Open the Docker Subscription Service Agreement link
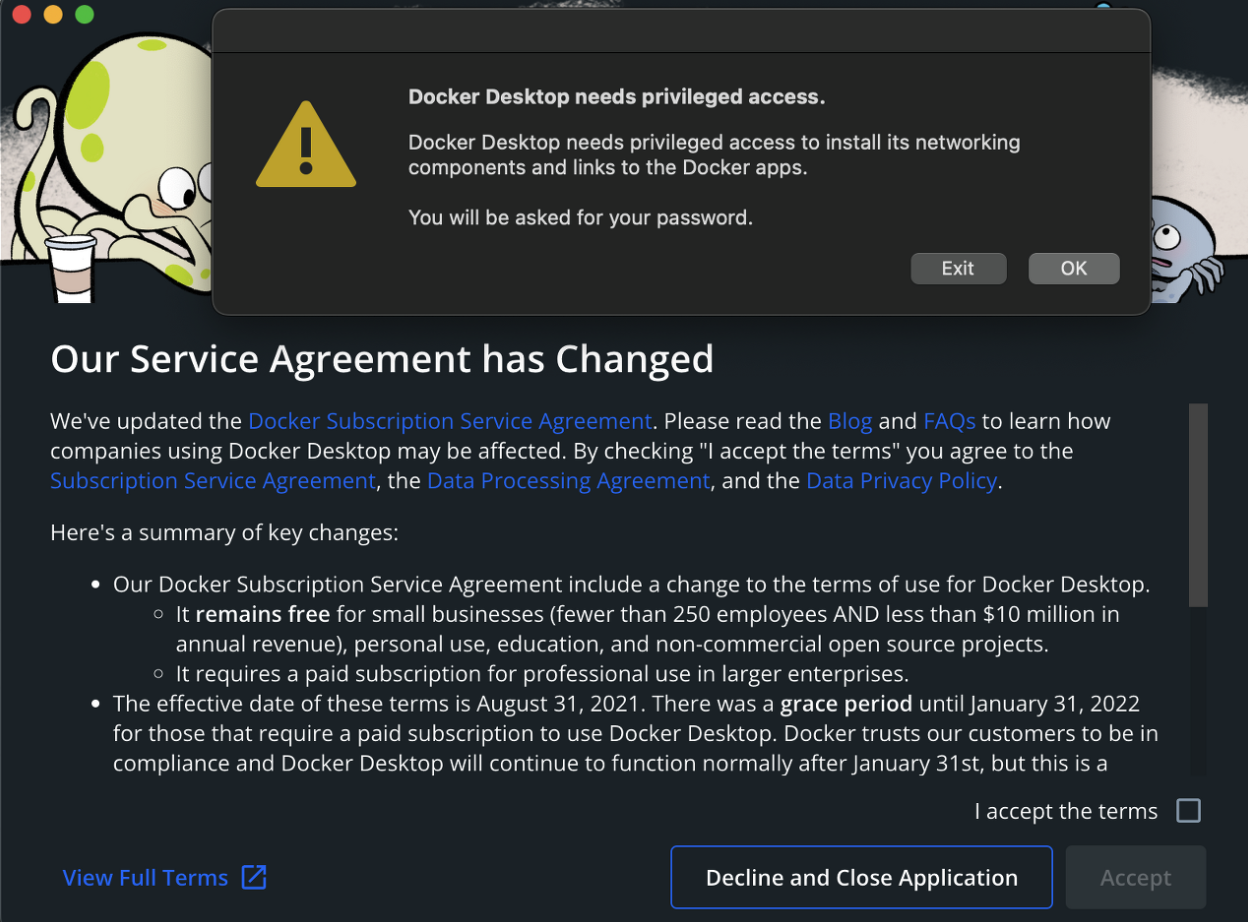This screenshot has width=1248, height=922. [450, 421]
